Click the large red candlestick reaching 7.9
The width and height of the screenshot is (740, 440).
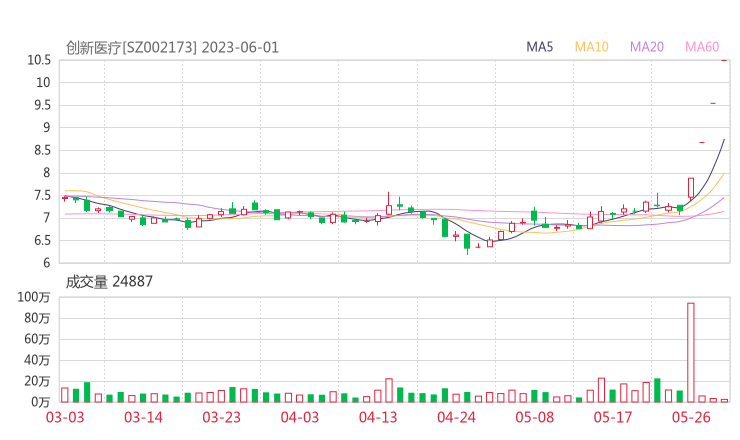click(x=691, y=188)
